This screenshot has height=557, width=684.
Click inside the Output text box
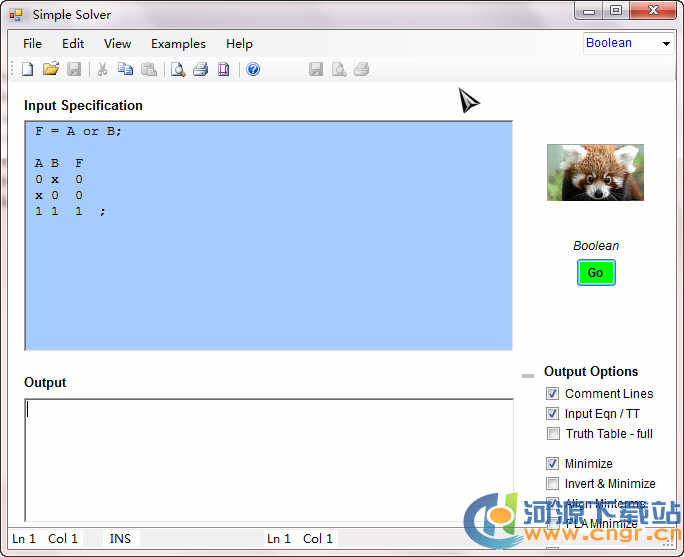270,460
